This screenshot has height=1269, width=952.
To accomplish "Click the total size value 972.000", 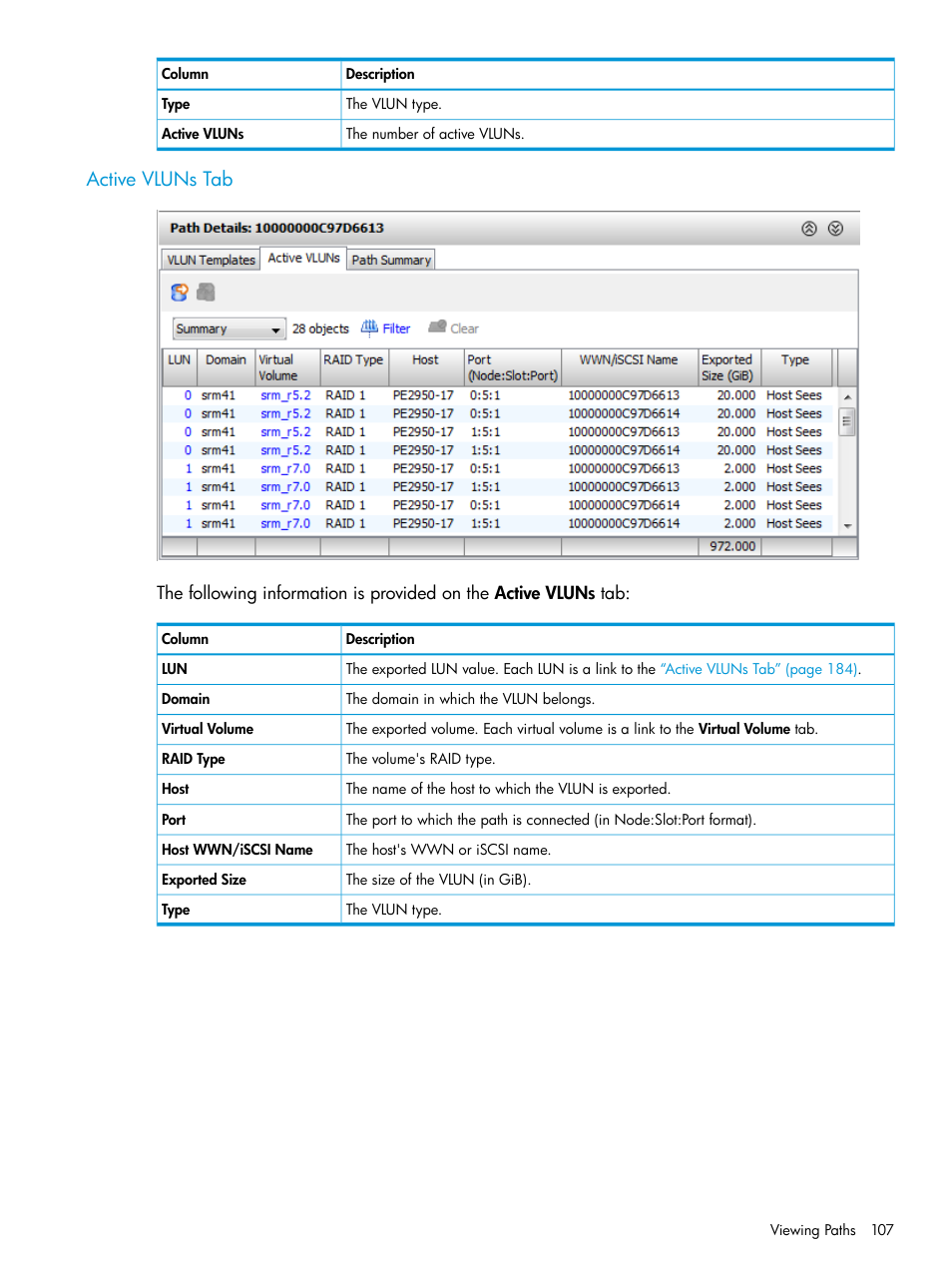I will click(732, 546).
